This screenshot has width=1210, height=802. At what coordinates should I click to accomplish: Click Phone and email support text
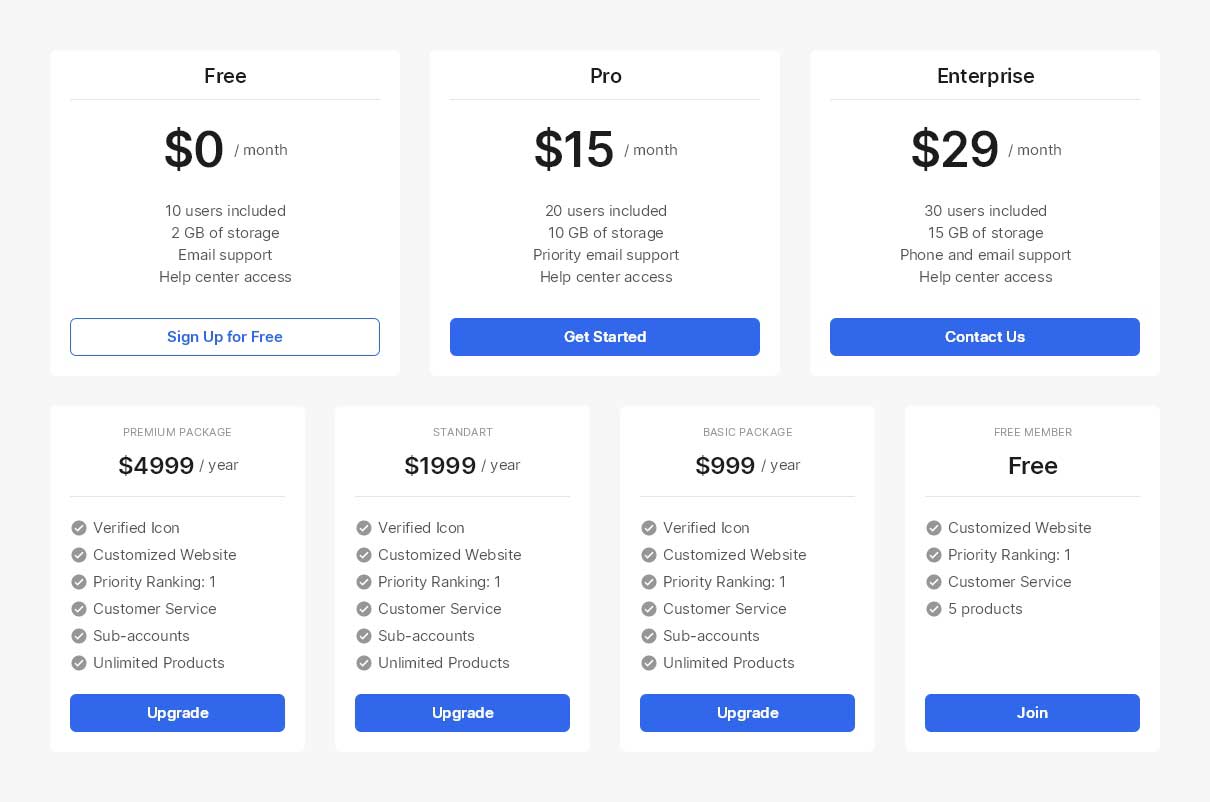pyautogui.click(x=985, y=255)
